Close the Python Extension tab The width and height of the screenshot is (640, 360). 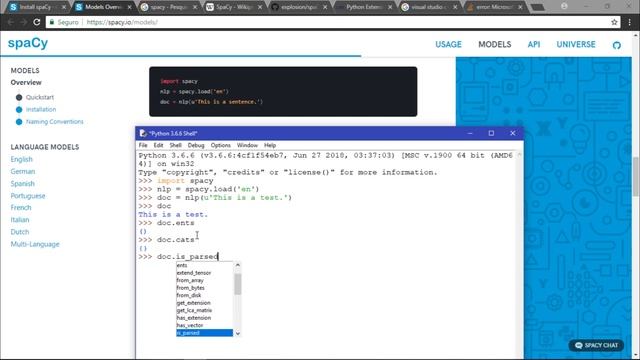tap(390, 7)
